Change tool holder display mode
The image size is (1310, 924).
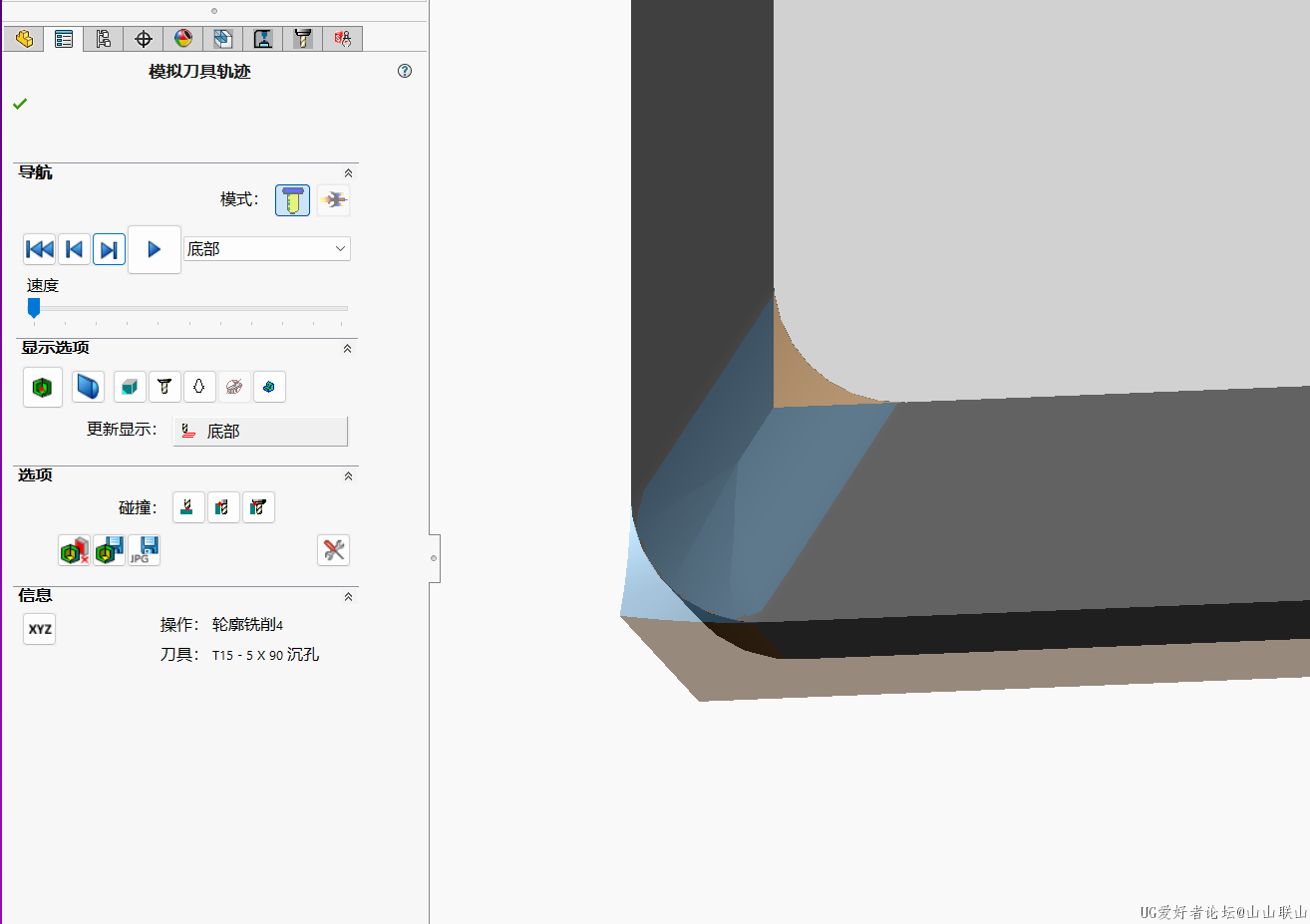point(199,387)
